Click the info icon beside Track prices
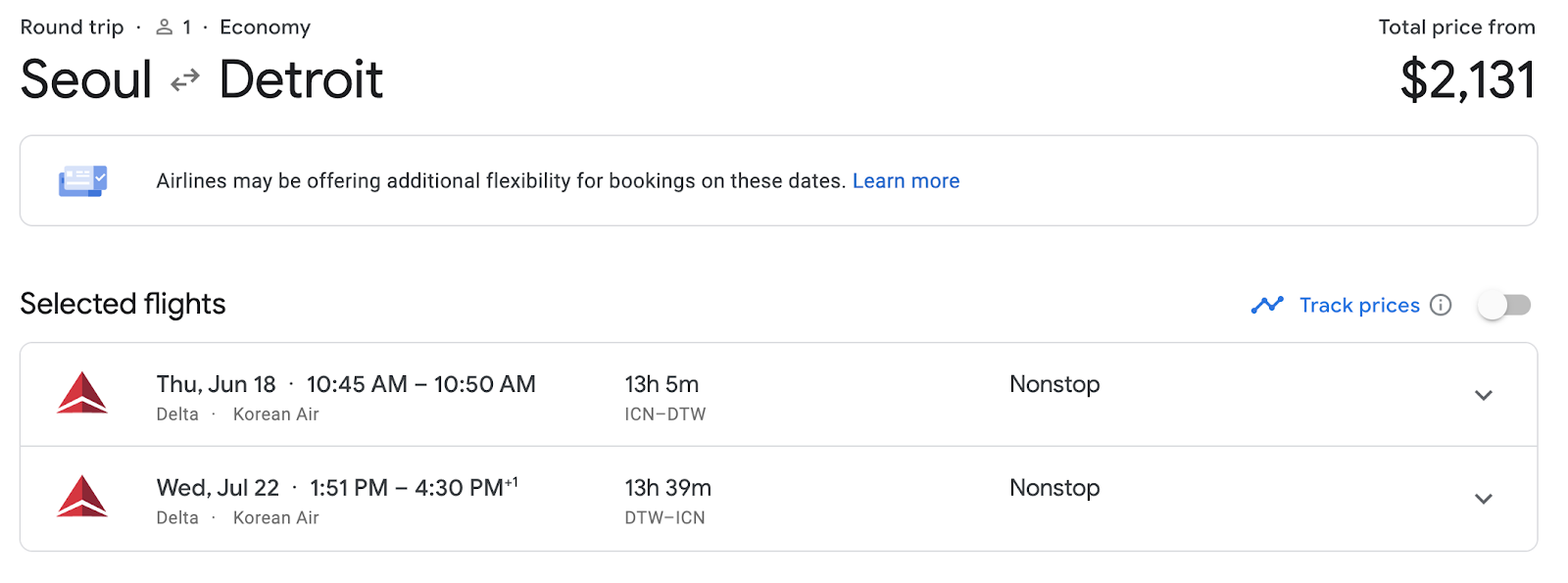The width and height of the screenshot is (1568, 583). click(1441, 305)
